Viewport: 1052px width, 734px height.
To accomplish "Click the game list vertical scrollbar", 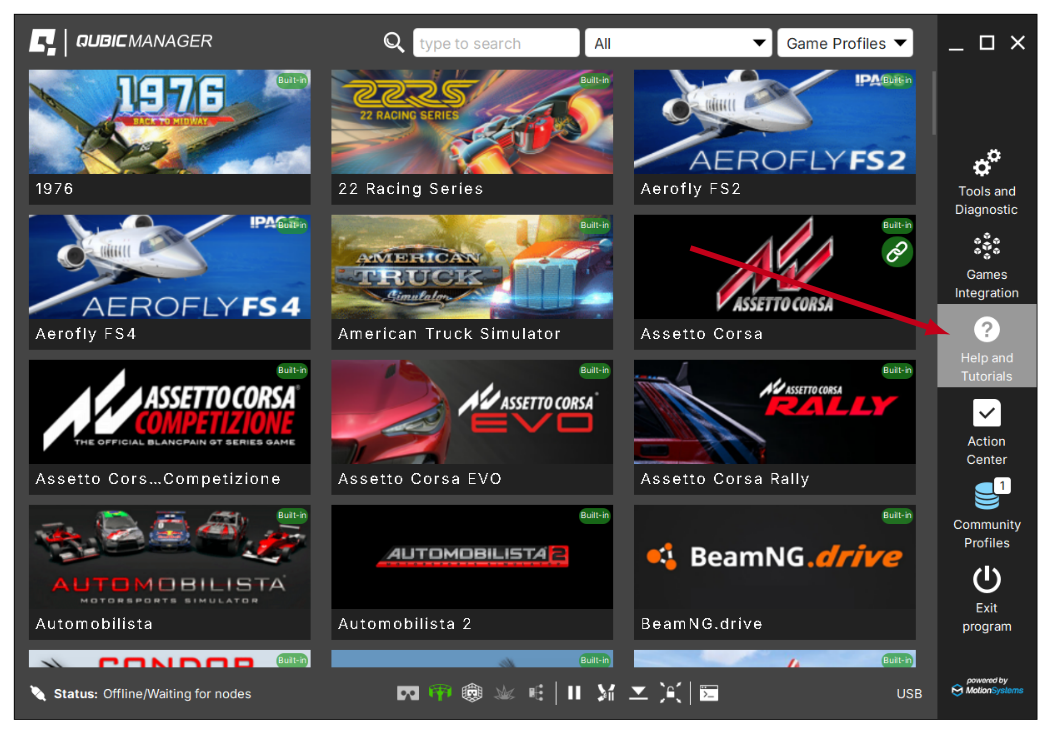I will [934, 100].
